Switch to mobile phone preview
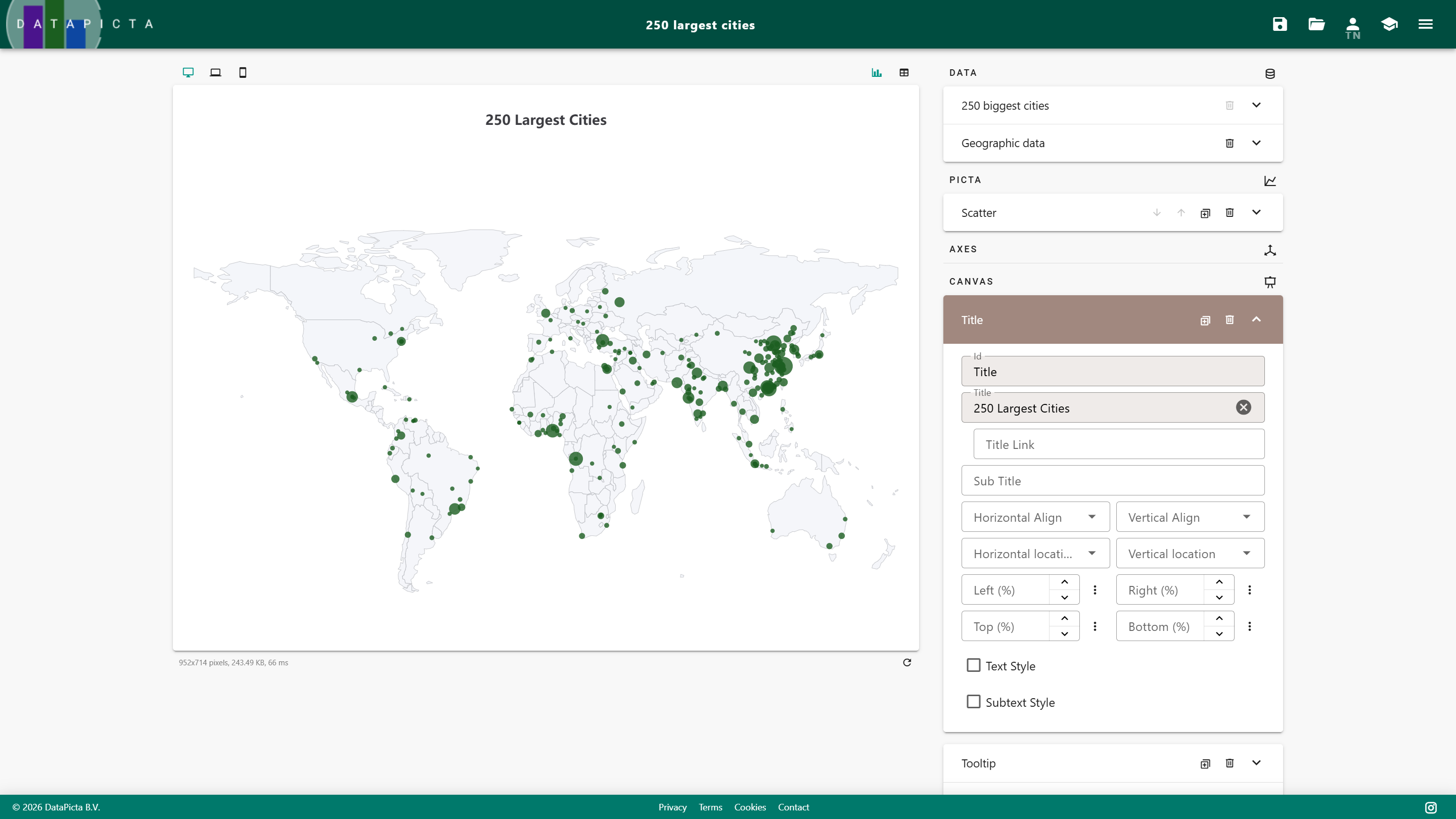The image size is (1456, 819). (x=243, y=72)
